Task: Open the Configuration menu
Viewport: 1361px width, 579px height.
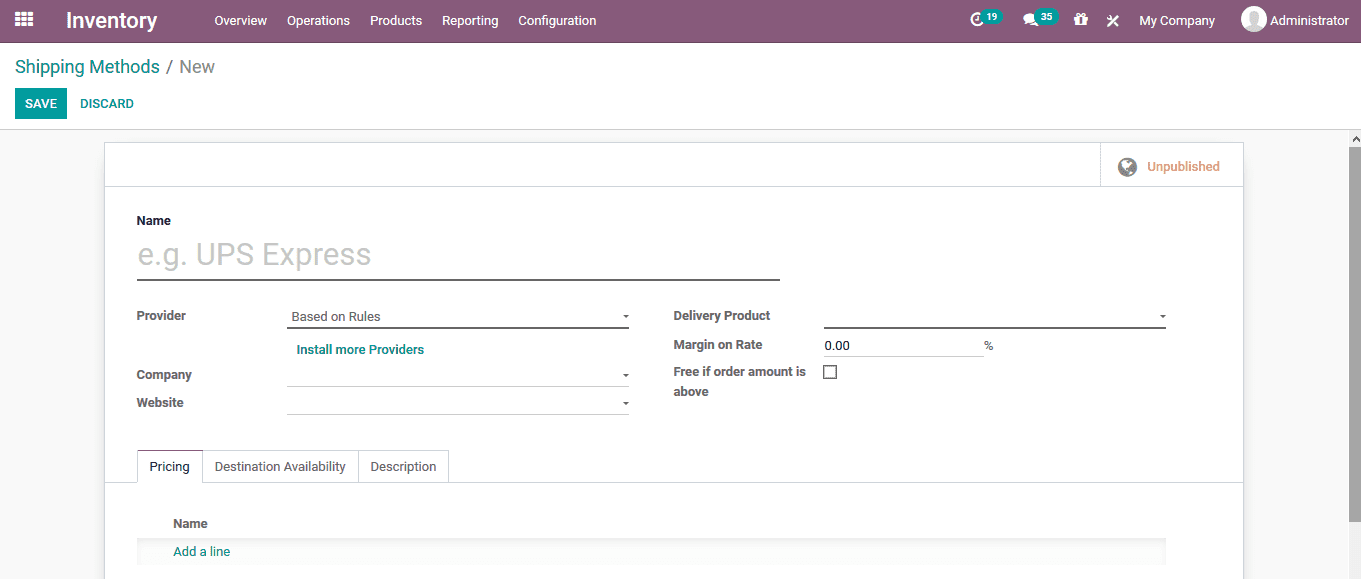Action: (557, 20)
